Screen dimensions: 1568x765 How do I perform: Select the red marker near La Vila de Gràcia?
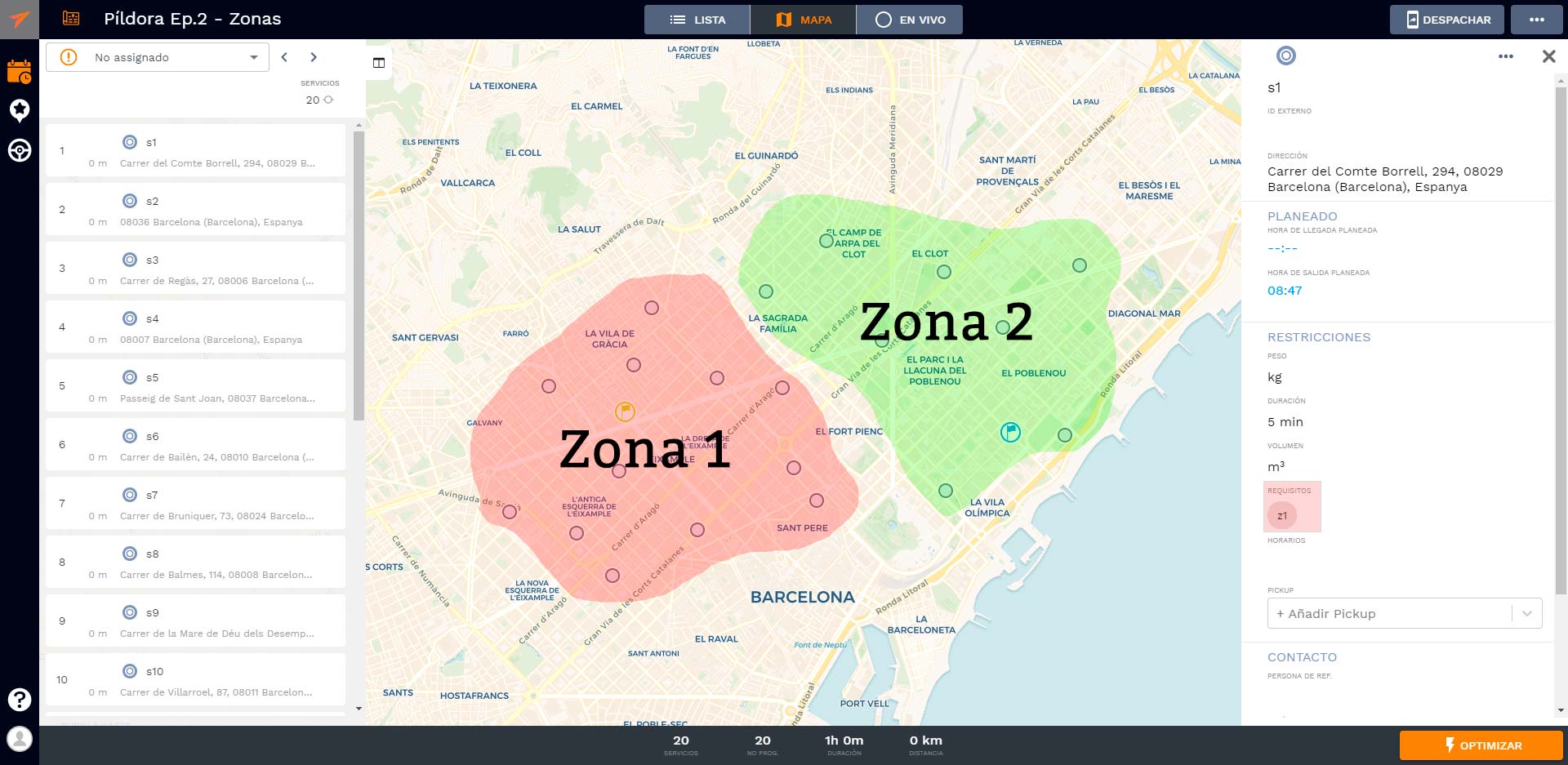[634, 365]
